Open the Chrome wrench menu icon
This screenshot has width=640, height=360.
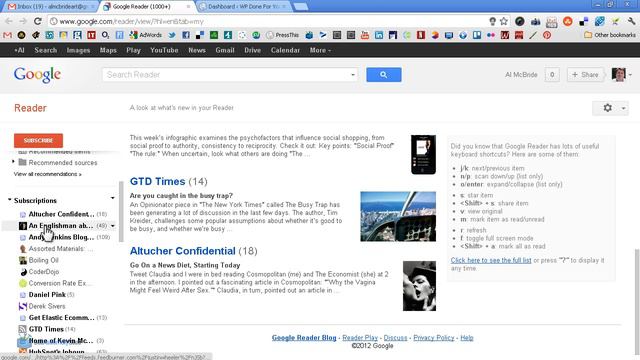631,21
